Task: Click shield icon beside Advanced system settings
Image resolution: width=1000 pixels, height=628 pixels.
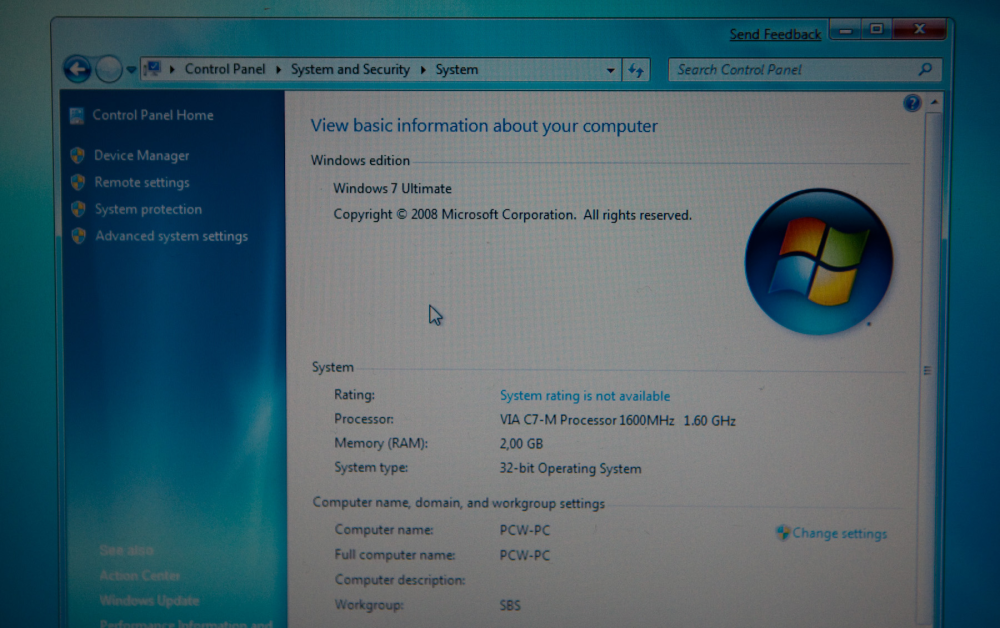Action: tap(78, 236)
